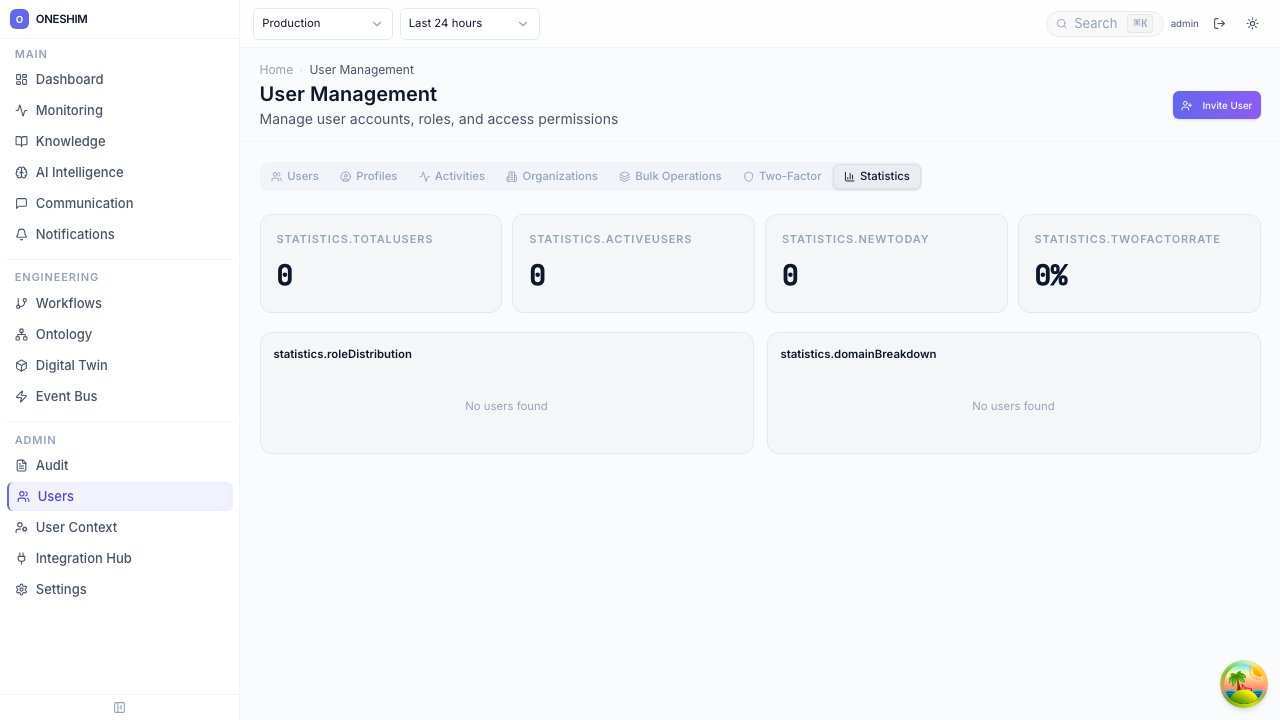Click the Invite User button
The height and width of the screenshot is (720, 1280).
(1216, 105)
